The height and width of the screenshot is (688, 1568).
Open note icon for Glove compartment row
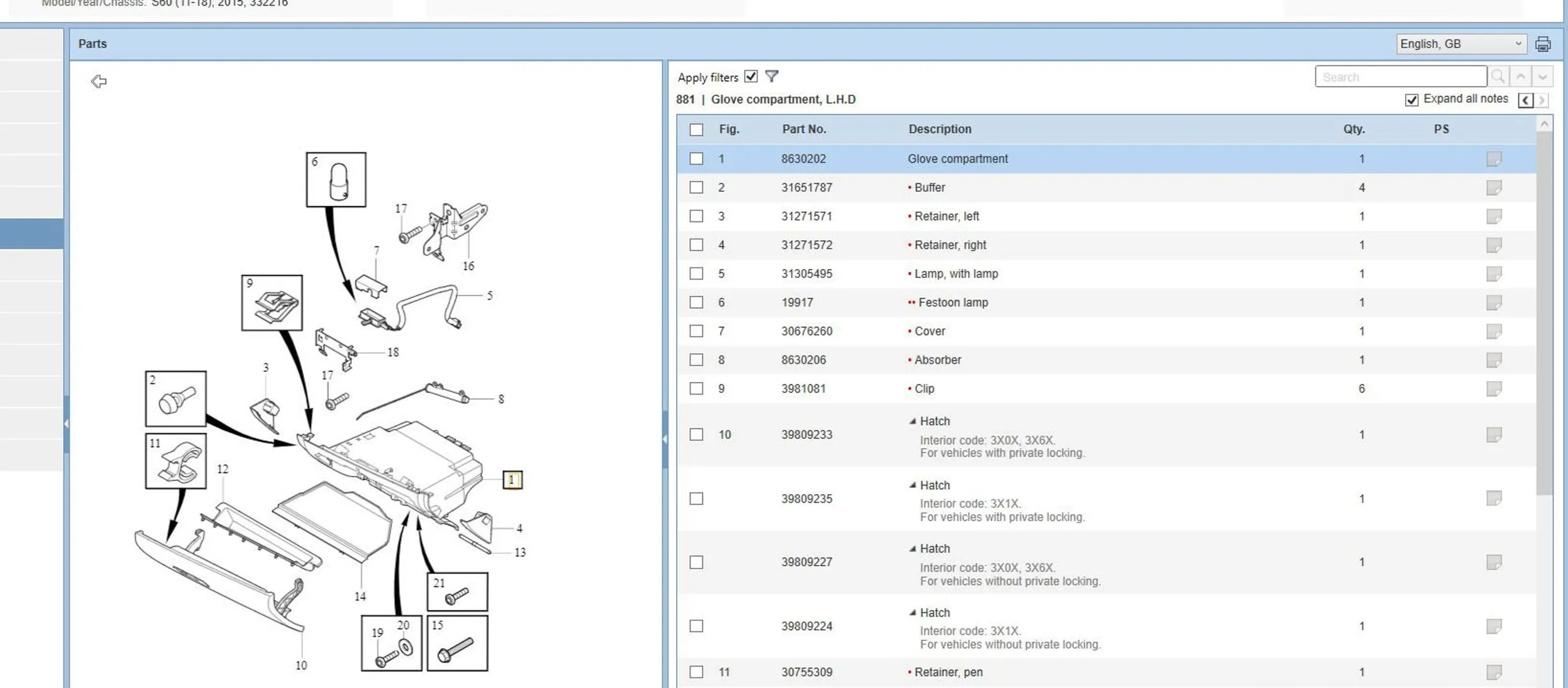(1493, 159)
